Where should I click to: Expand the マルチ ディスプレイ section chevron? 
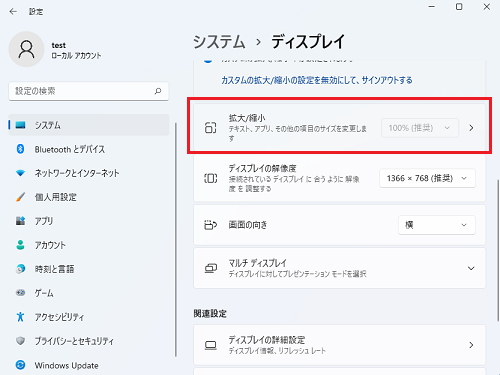[x=471, y=268]
